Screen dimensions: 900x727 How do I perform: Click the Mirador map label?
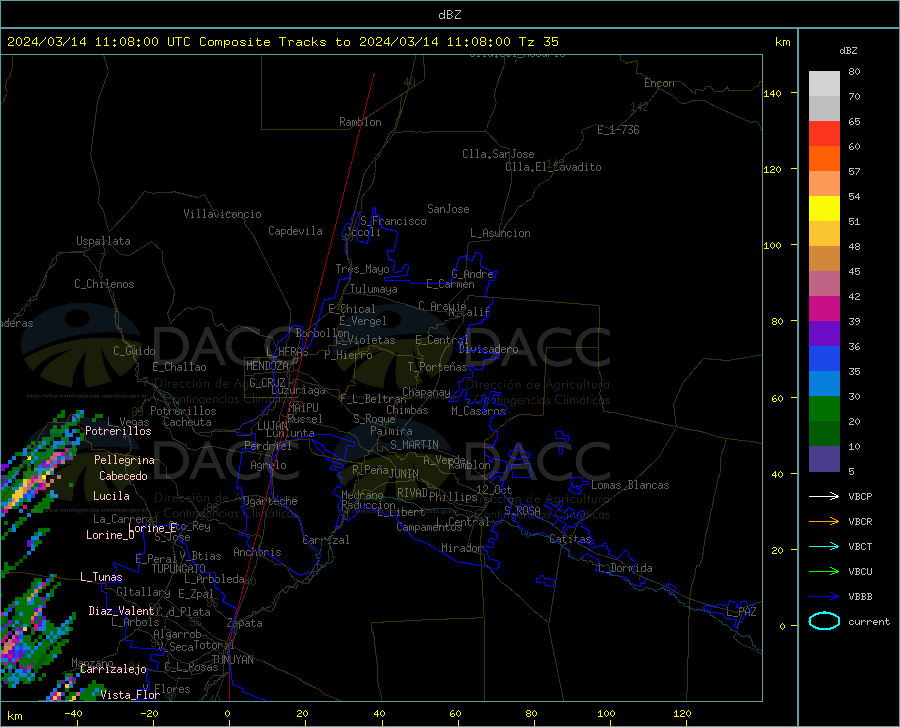click(x=461, y=548)
